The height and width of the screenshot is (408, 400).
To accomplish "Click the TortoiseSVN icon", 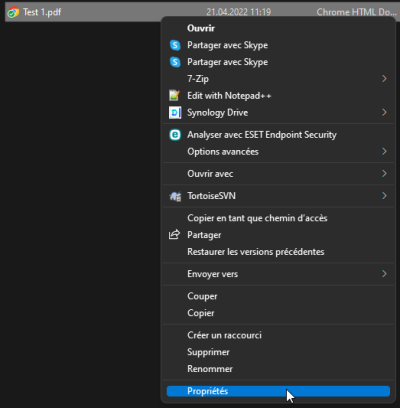I will click(x=175, y=196).
